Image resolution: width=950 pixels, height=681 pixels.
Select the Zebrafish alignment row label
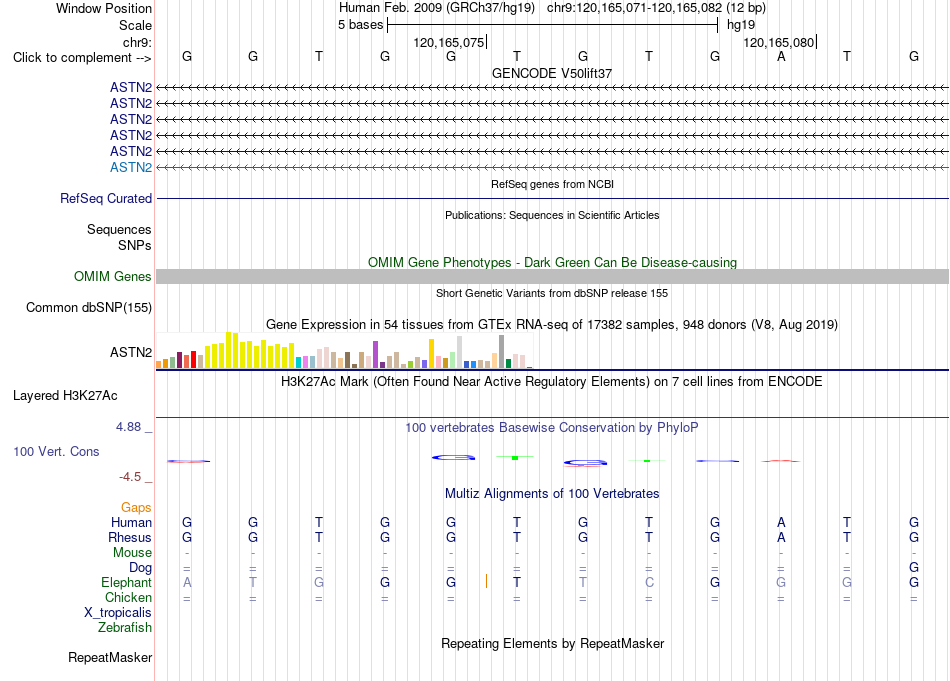point(125,628)
